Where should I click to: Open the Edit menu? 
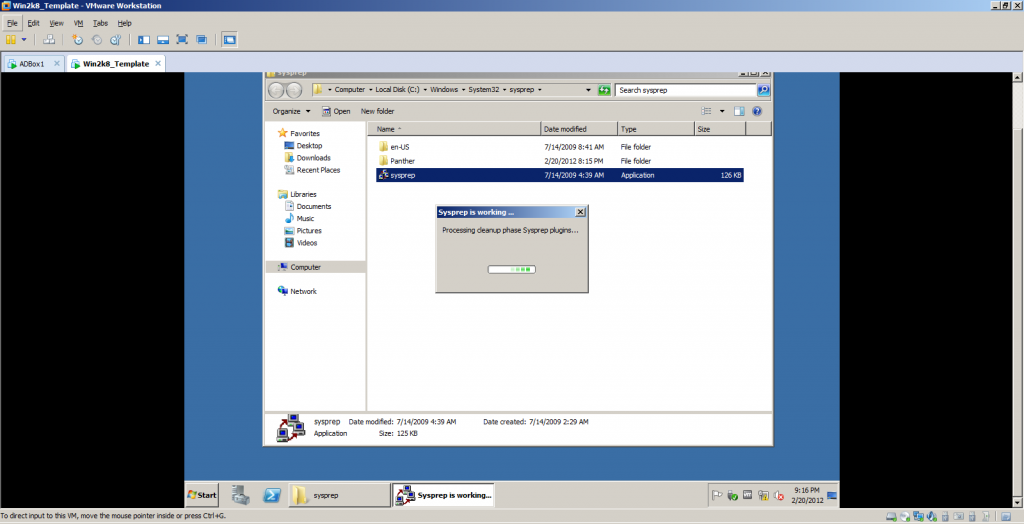tap(33, 23)
